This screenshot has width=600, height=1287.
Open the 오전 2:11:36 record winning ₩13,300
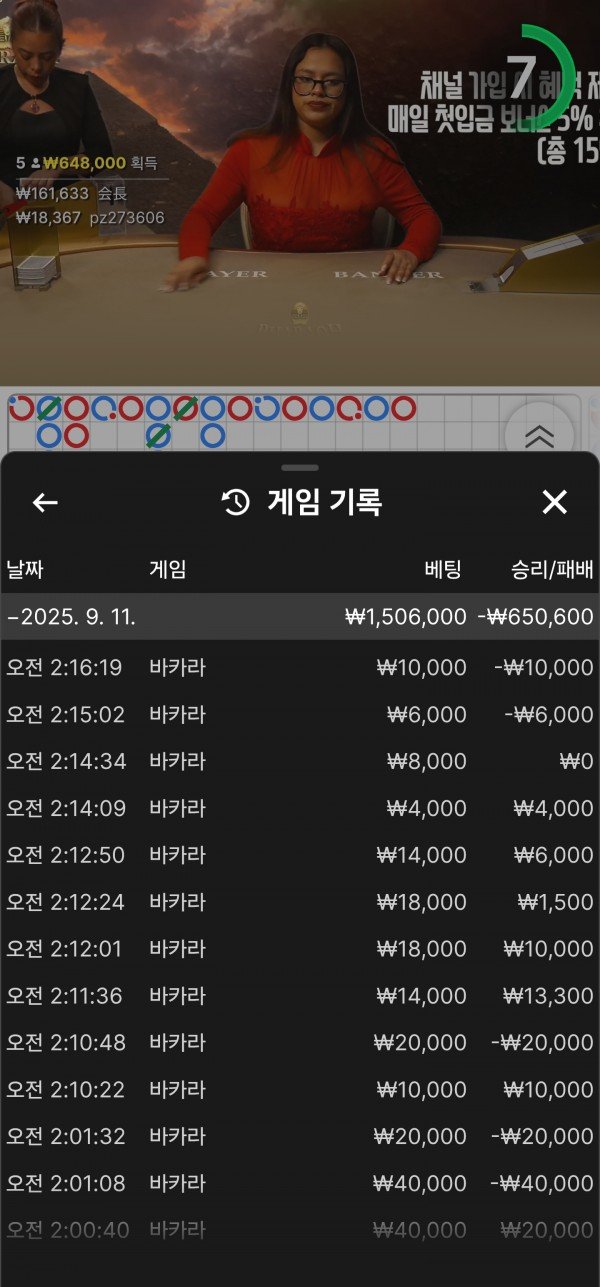point(300,995)
